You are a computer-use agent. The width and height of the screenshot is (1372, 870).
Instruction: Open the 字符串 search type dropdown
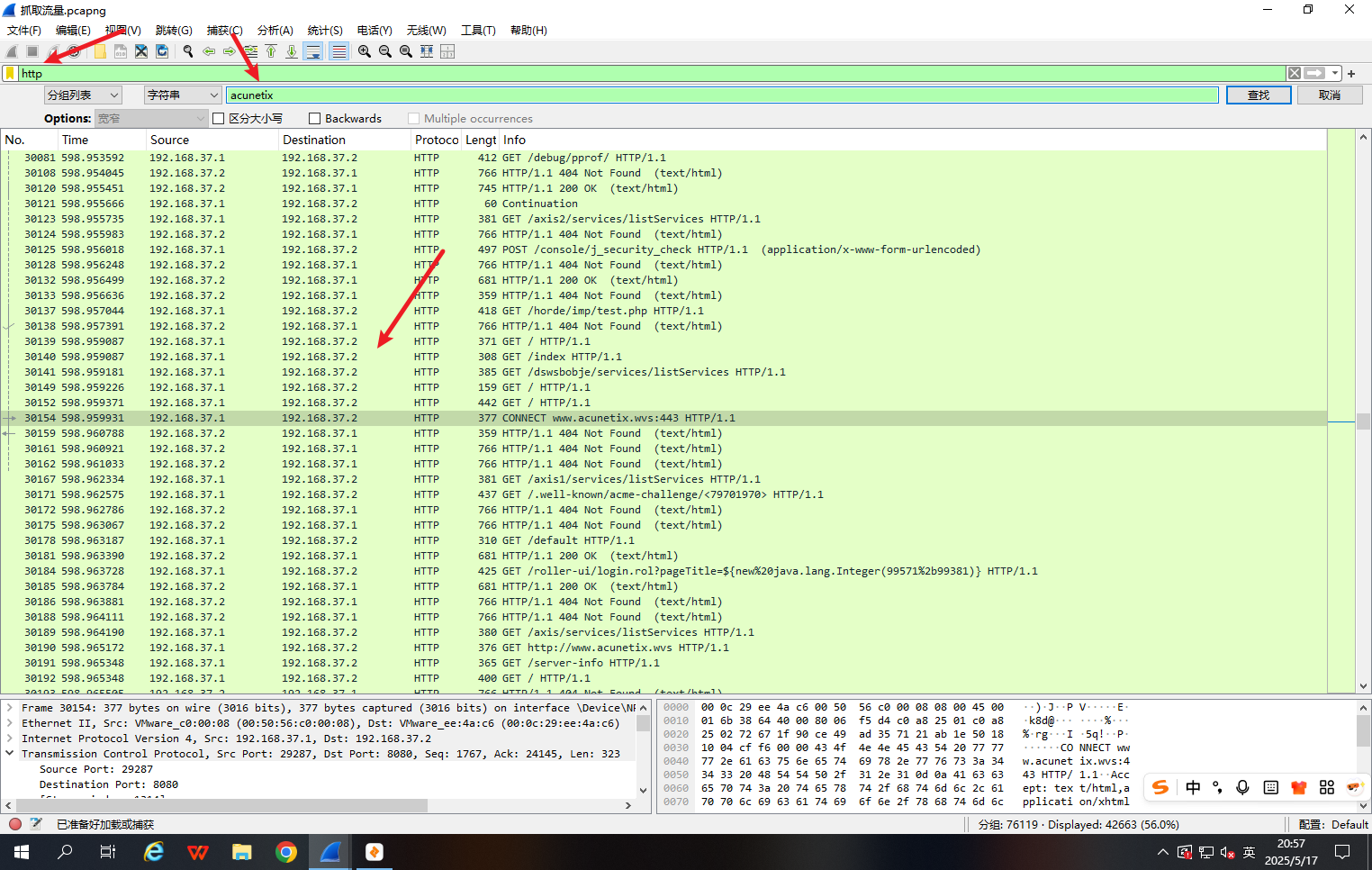click(x=183, y=95)
